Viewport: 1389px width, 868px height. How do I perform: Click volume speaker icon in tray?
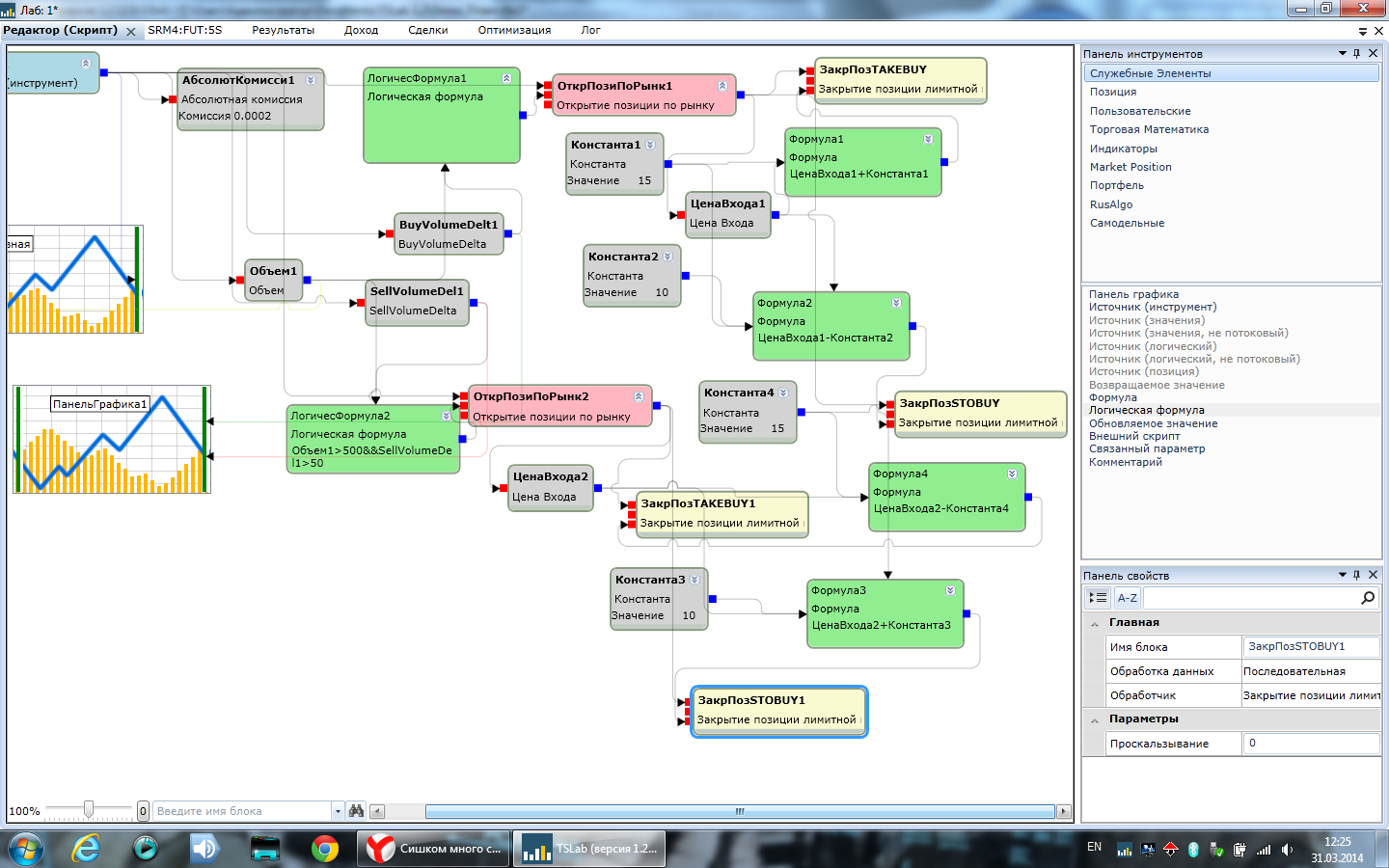1287,850
